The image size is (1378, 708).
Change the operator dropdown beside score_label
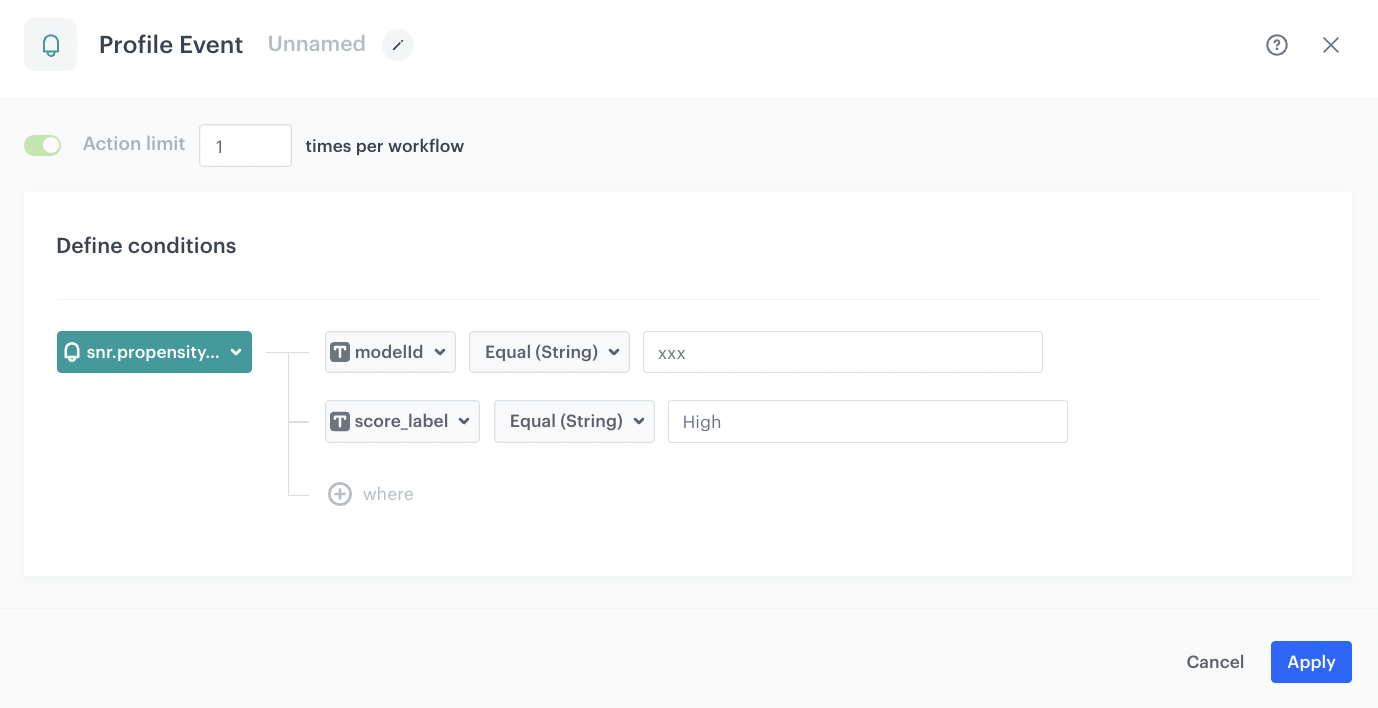click(x=574, y=421)
